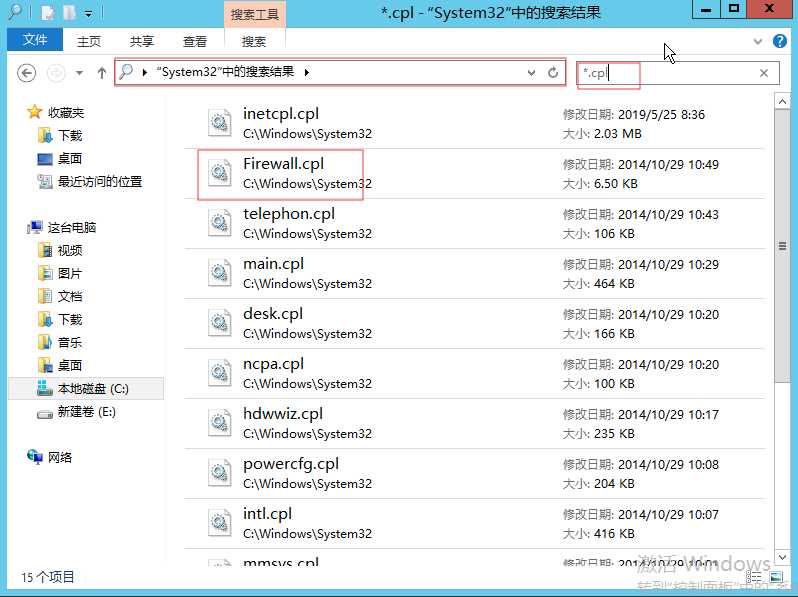Open the quick access toolbar customize dropdown
This screenshot has width=798, height=597.
(x=89, y=14)
